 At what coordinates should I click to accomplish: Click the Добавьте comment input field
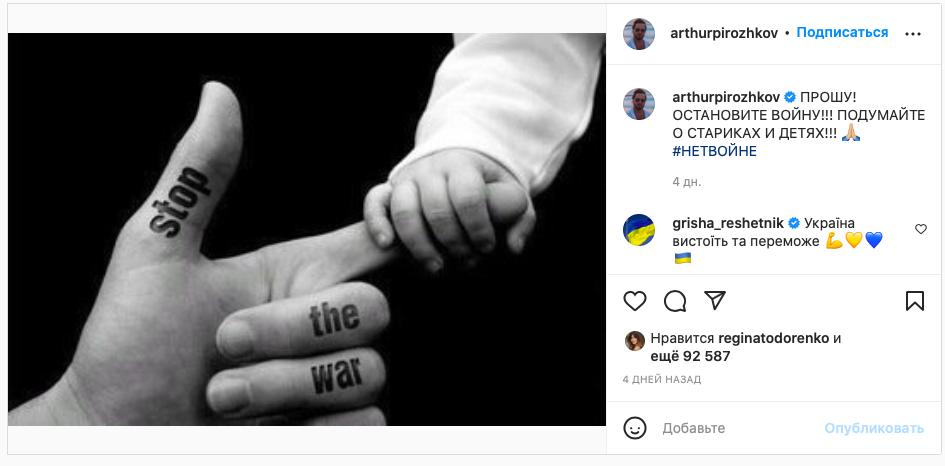tap(741, 428)
